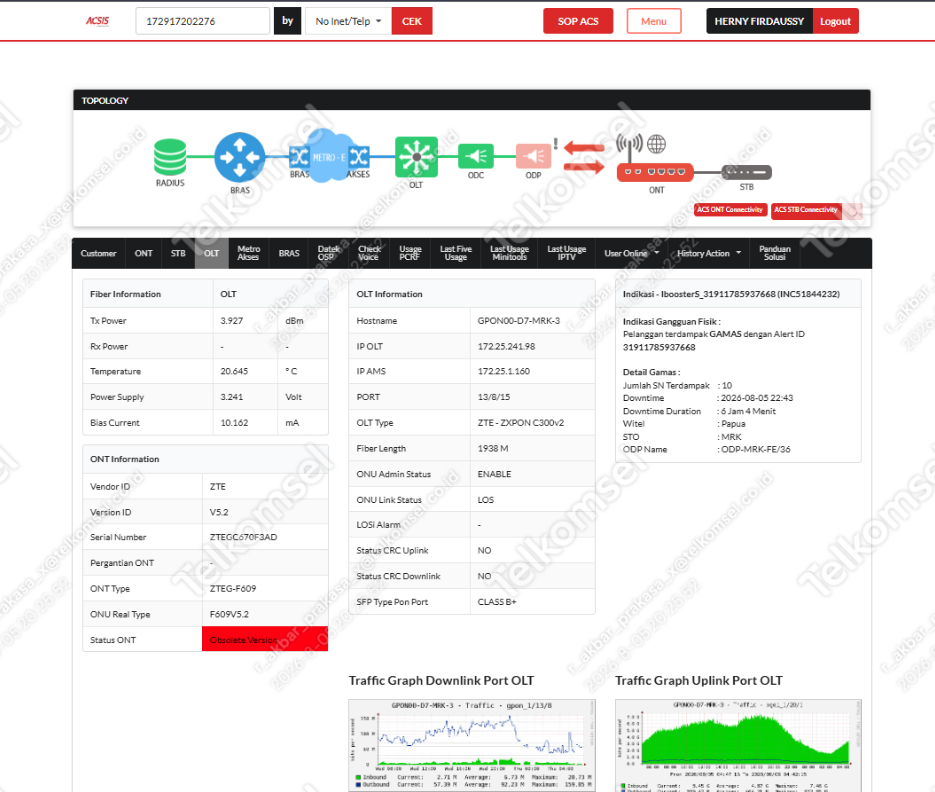Click the ONU Link Status value LOS
Viewport: 935px width, 792px height.
click(x=485, y=500)
